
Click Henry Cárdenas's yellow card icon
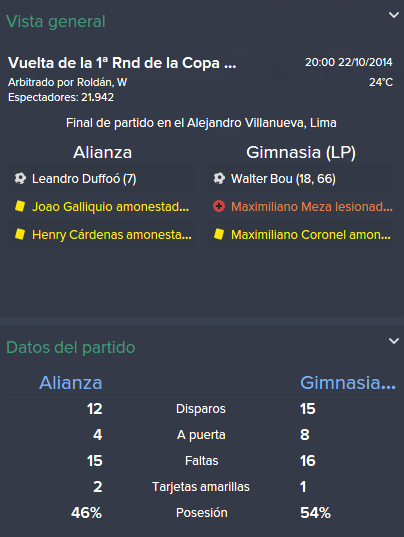click(x=20, y=234)
